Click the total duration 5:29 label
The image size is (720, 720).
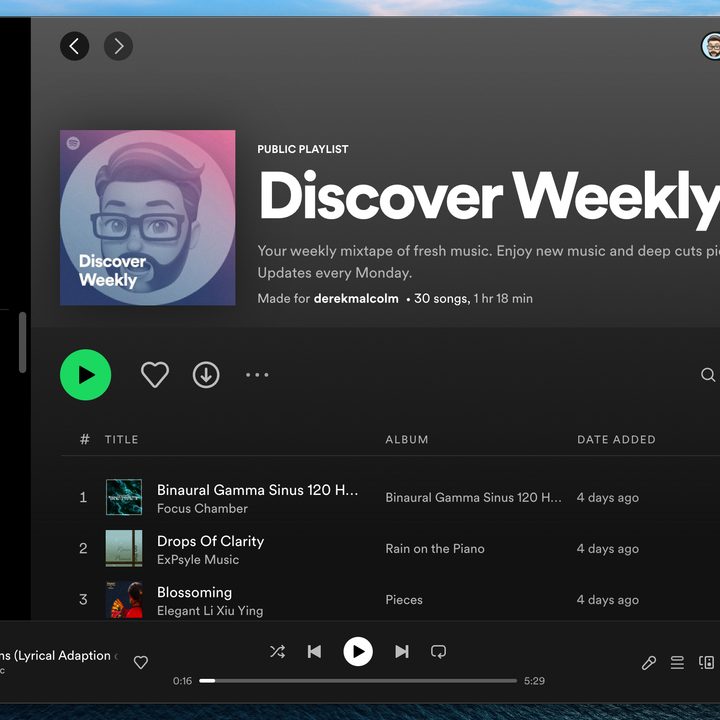pyautogui.click(x=534, y=681)
